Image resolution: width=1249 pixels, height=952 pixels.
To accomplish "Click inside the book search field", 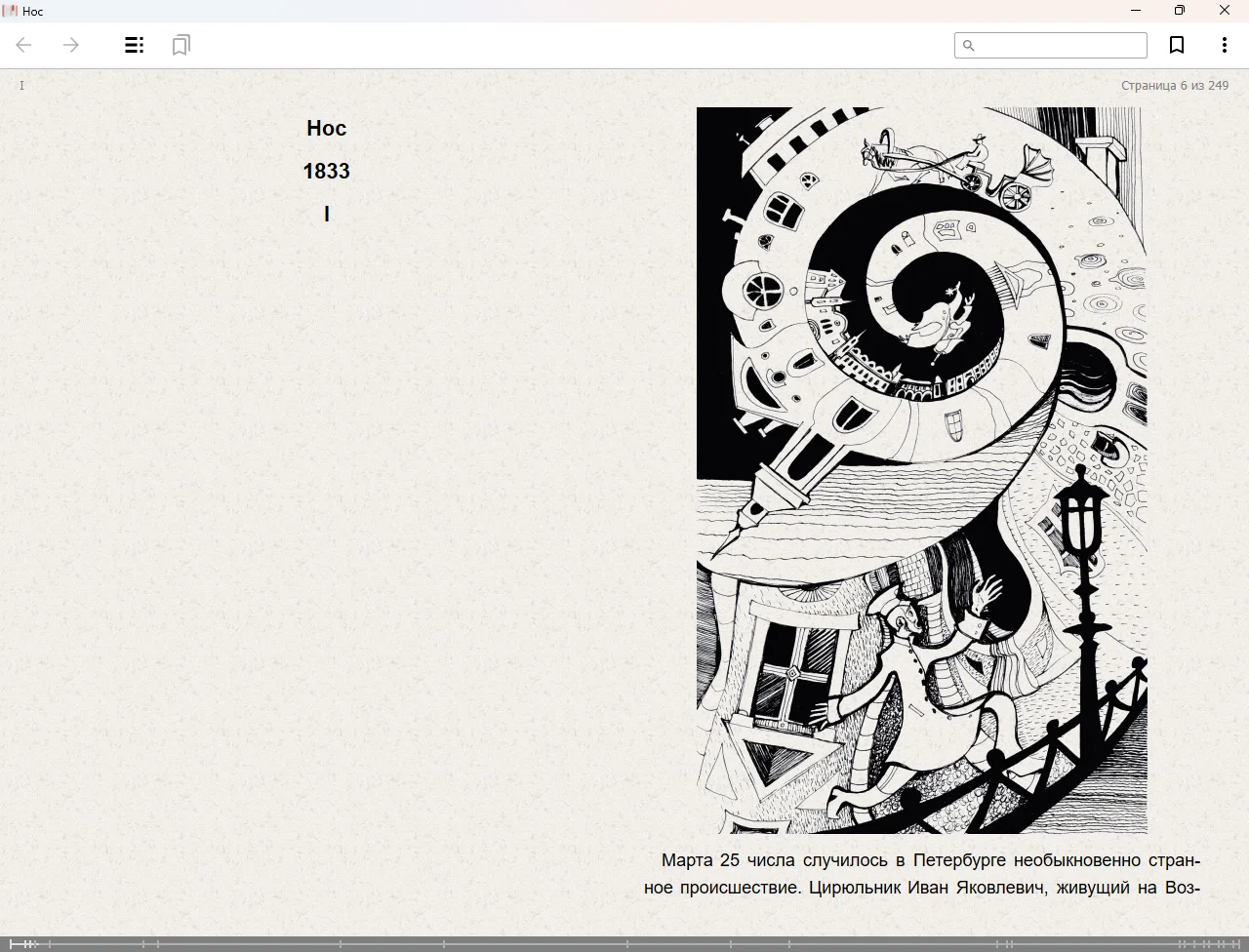I will pos(1060,46).
